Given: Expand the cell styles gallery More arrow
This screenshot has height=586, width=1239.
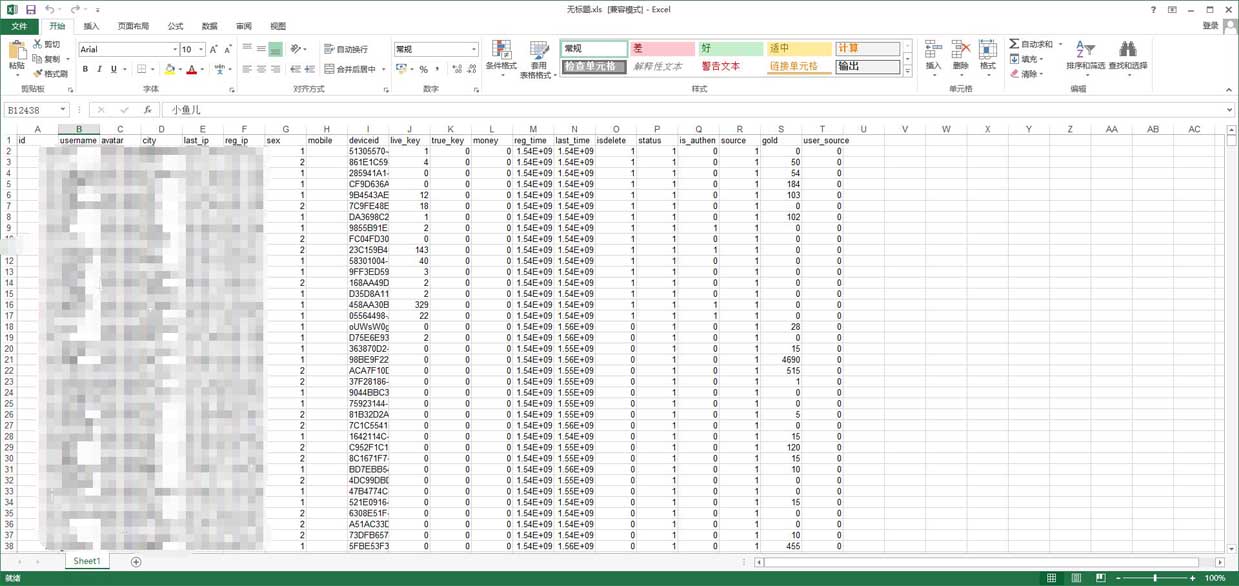Looking at the screenshot, I should [x=908, y=71].
